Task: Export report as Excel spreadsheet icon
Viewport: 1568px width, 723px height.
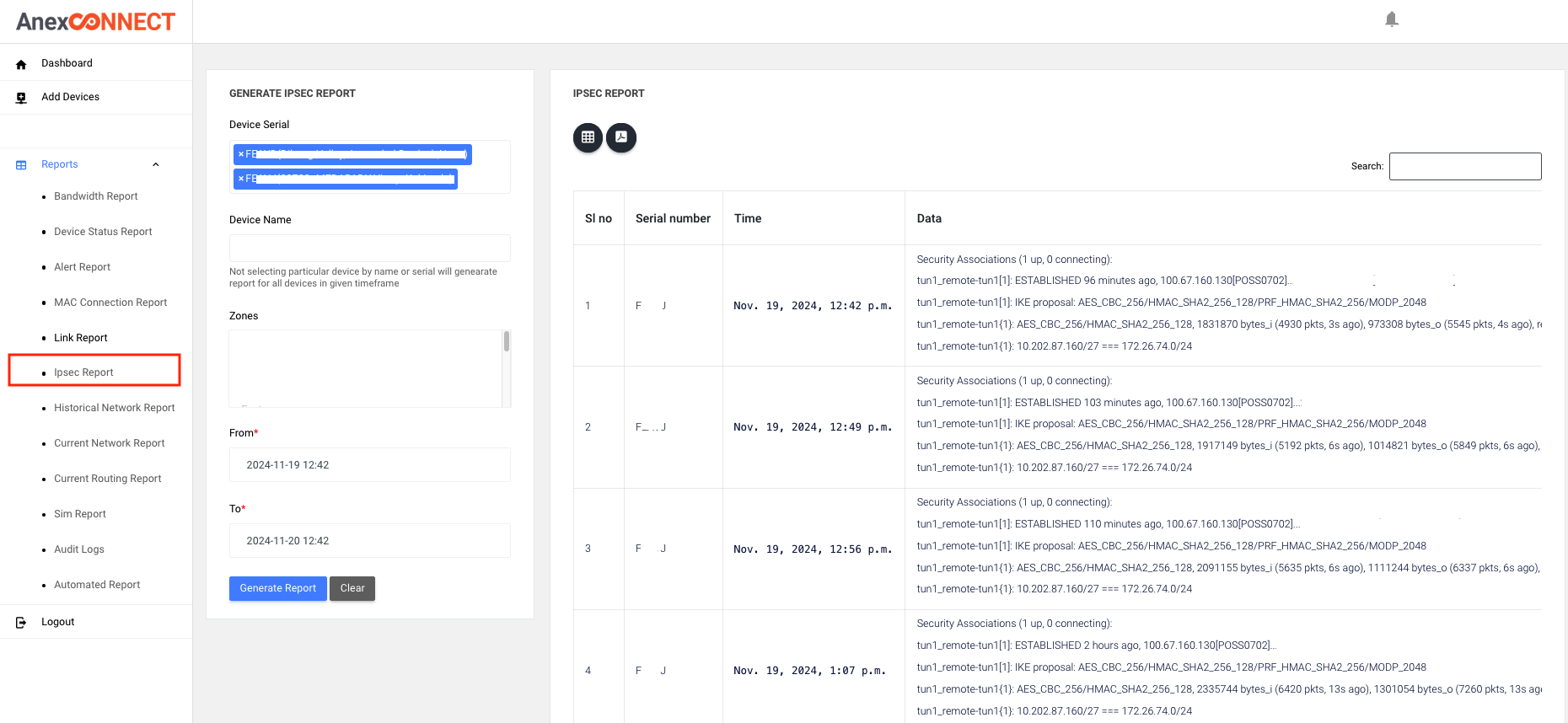Action: [x=588, y=137]
